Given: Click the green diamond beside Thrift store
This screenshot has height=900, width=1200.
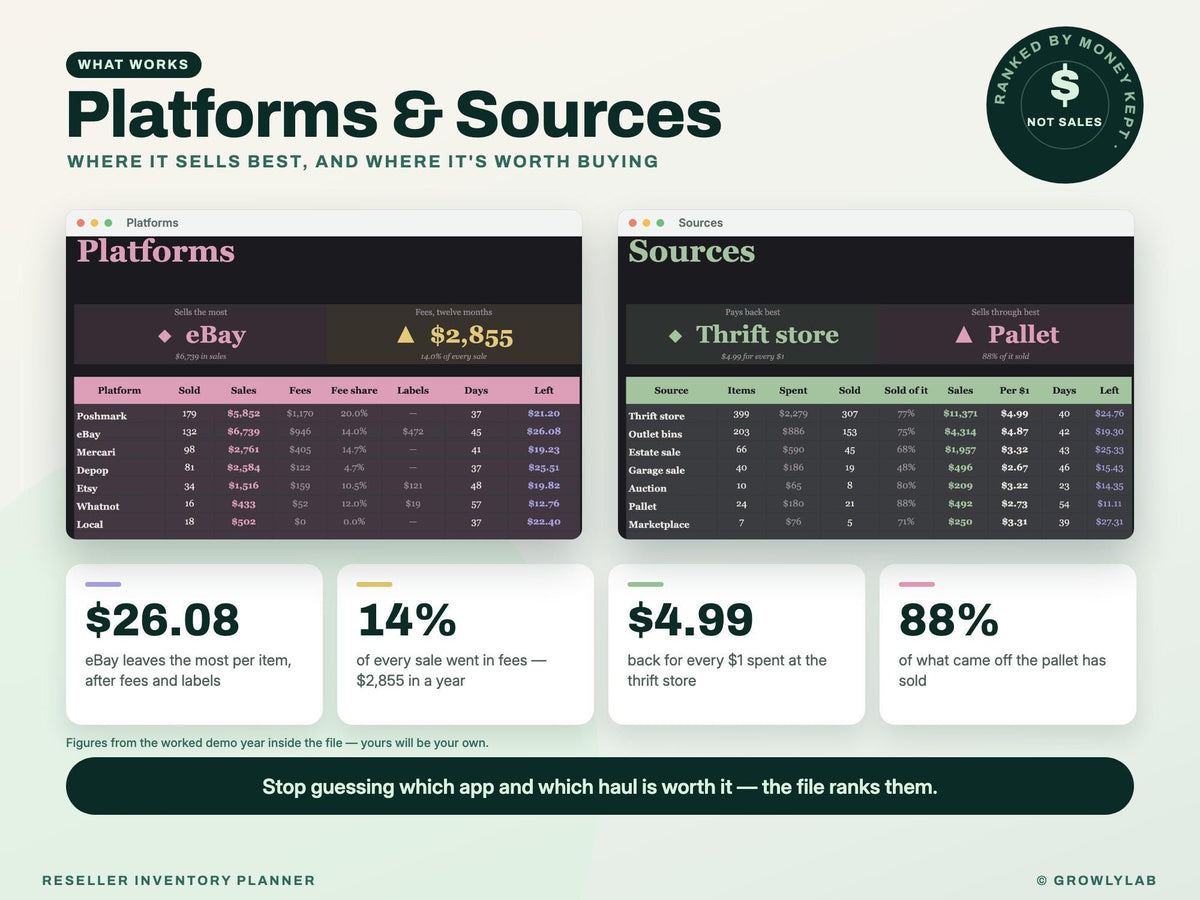Looking at the screenshot, I should 675,336.
